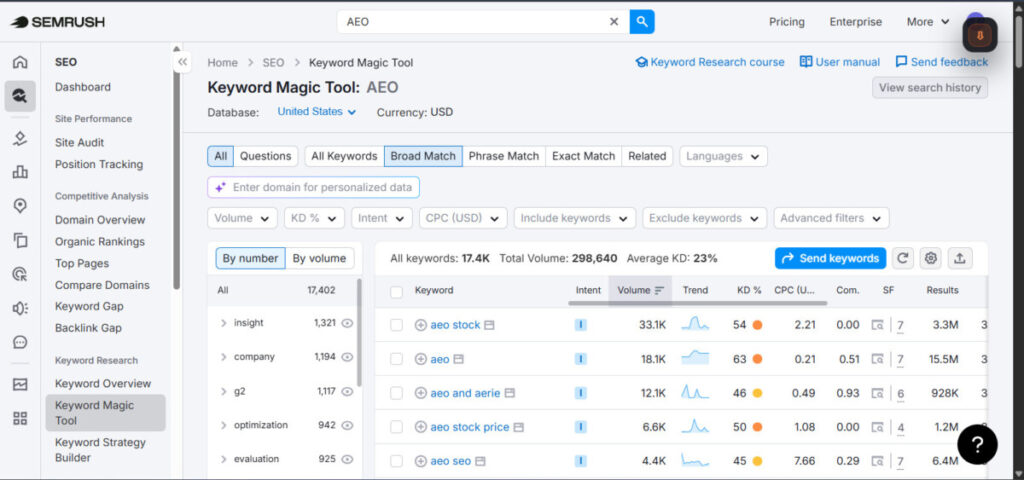The height and width of the screenshot is (480, 1024).
Task: Open the Include keywords dropdown
Action: click(575, 218)
